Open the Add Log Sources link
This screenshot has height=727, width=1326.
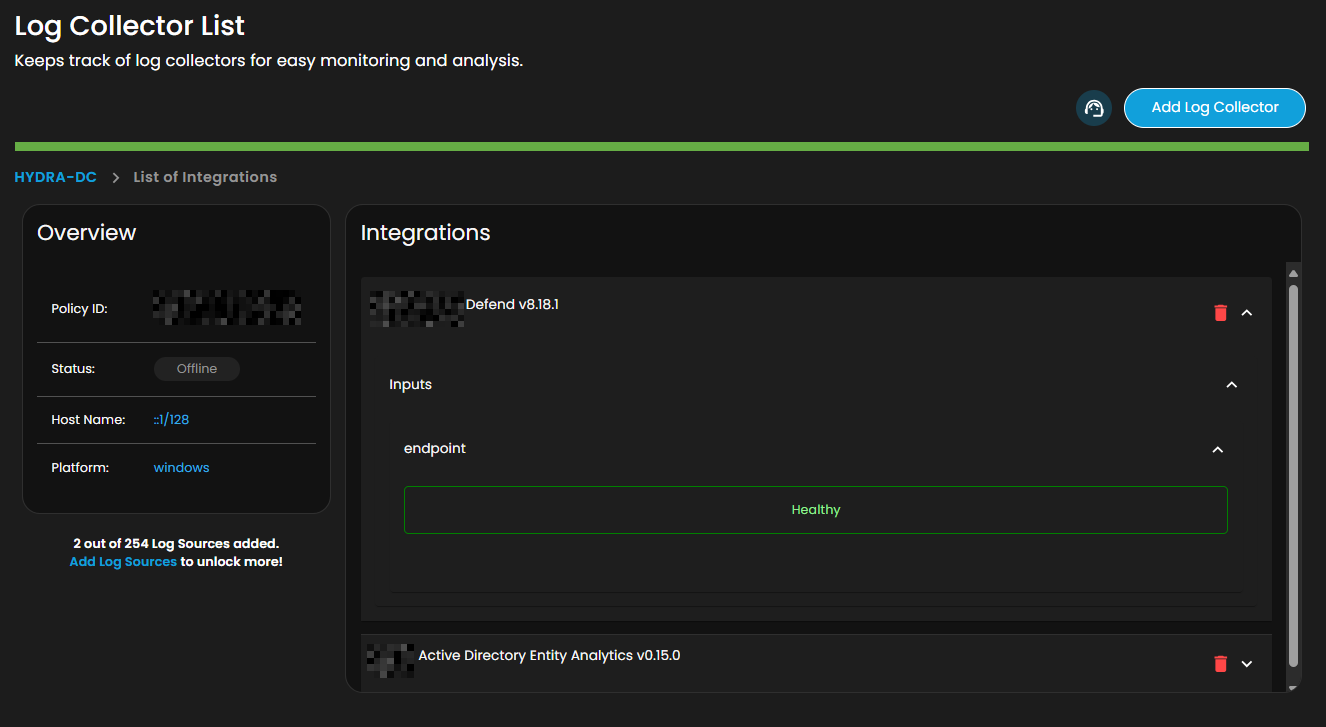[123, 562]
